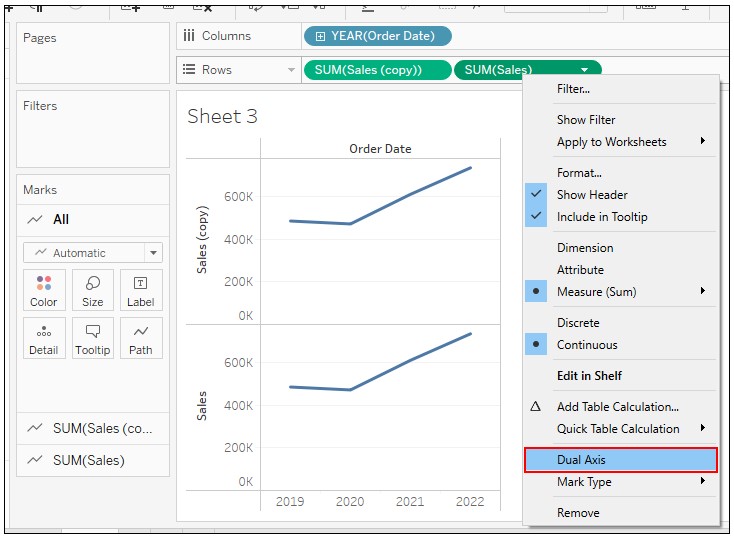Open the Detail marks card
The width and height of the screenshot is (734, 539).
pos(44,338)
